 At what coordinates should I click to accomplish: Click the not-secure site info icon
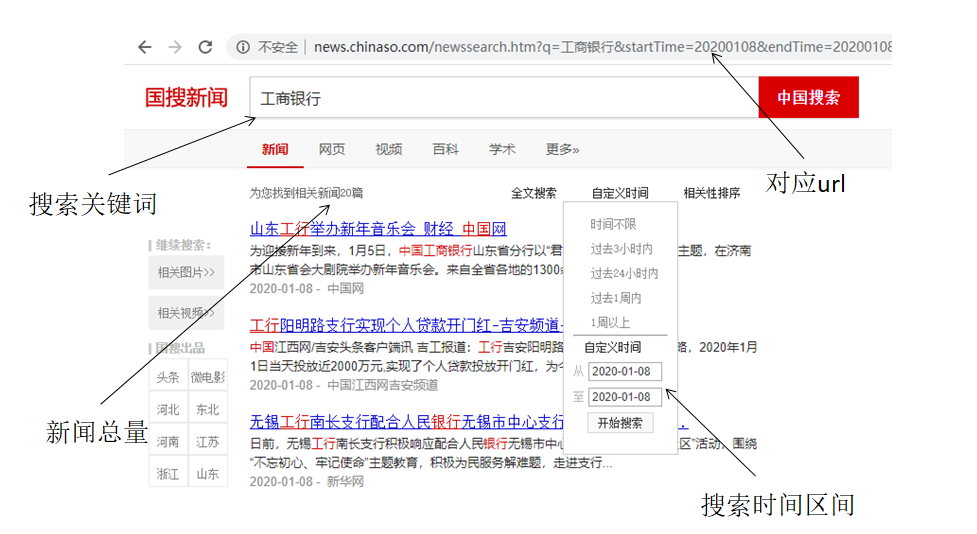243,47
